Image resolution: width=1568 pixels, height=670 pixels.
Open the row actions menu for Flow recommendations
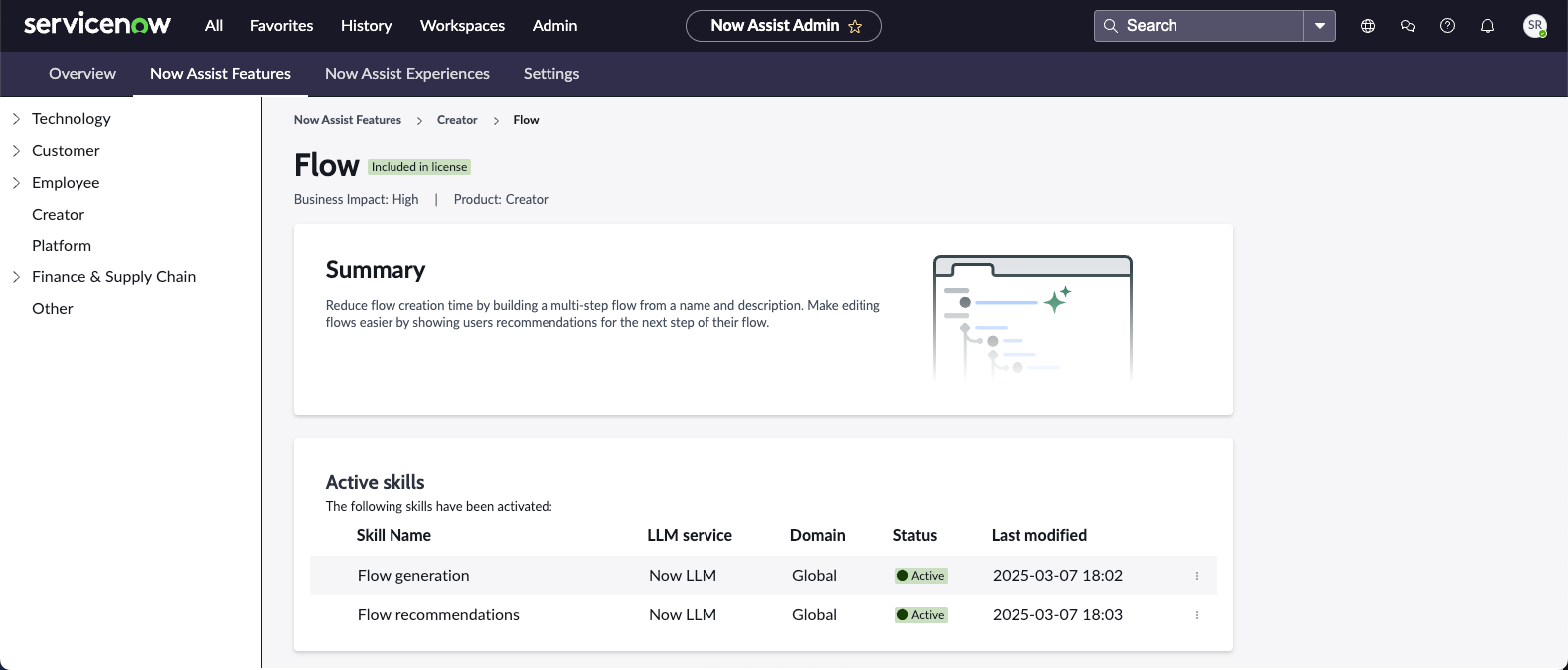pos(1197,615)
